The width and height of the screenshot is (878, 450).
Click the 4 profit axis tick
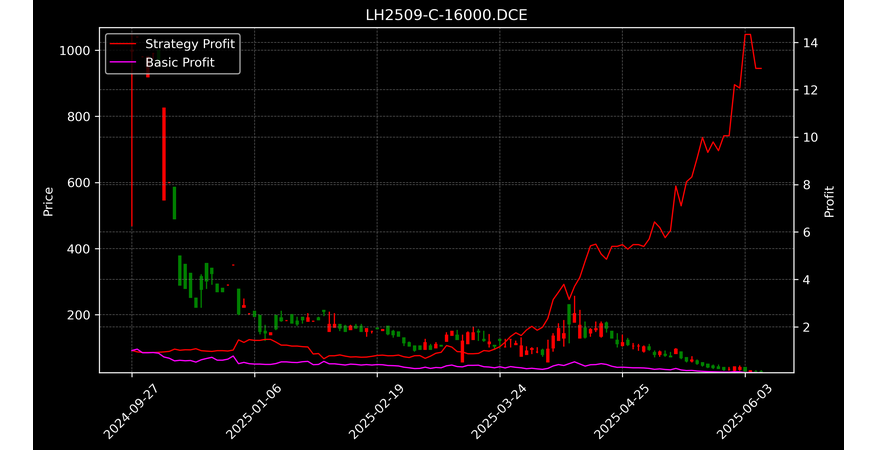[x=806, y=279]
